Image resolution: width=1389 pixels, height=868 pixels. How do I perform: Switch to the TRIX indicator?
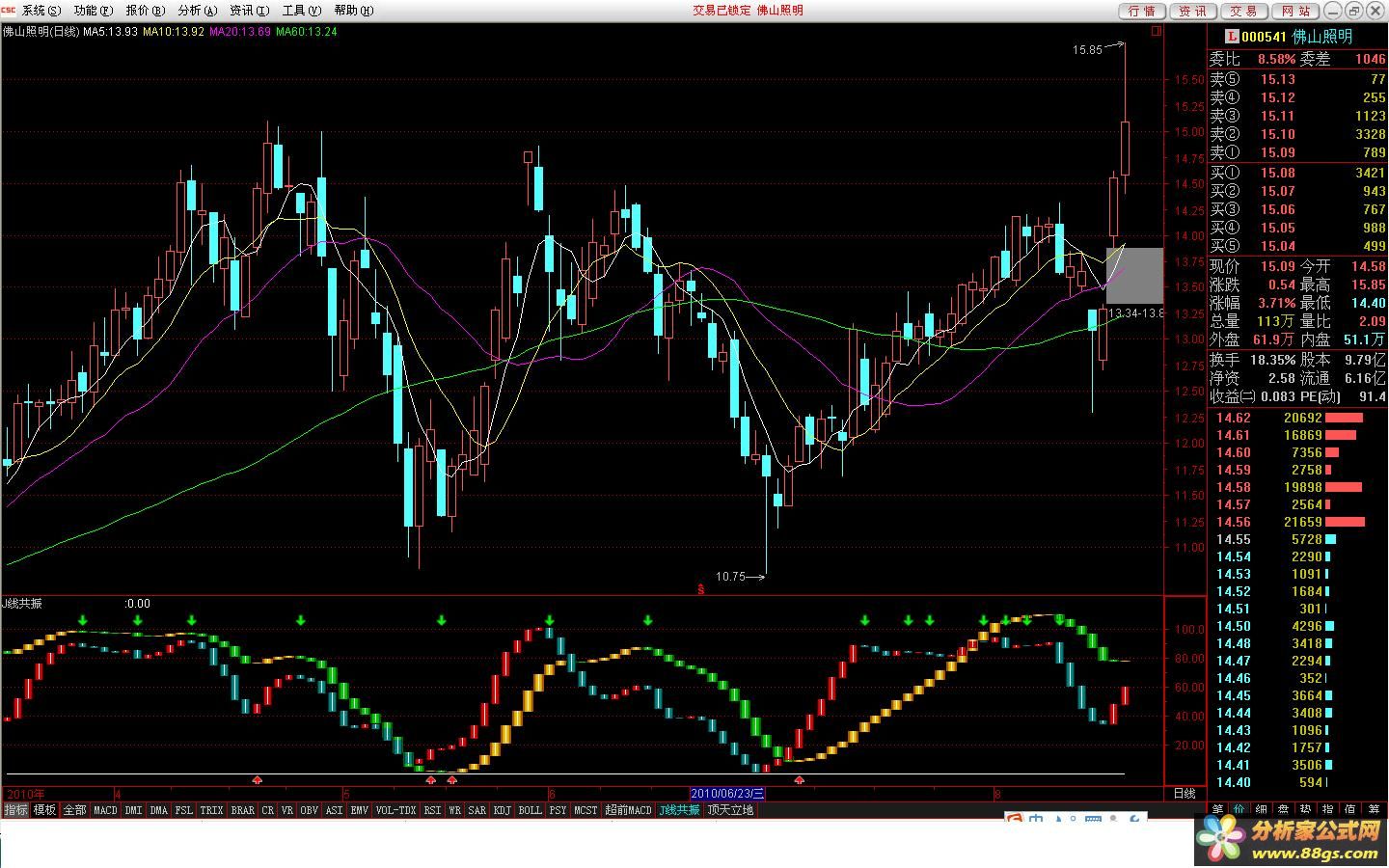coord(212,810)
